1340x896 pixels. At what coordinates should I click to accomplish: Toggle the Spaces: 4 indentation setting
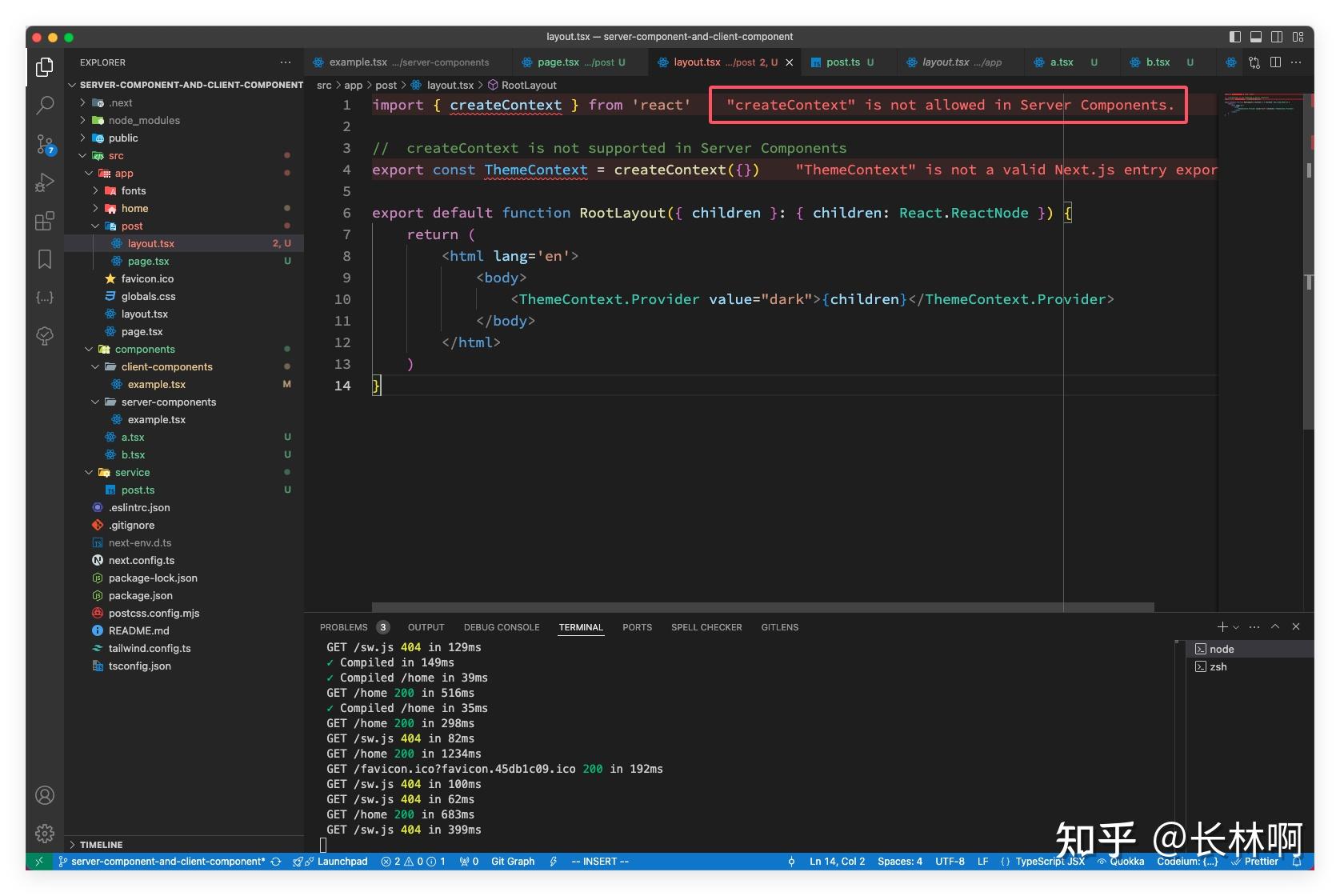click(x=899, y=861)
